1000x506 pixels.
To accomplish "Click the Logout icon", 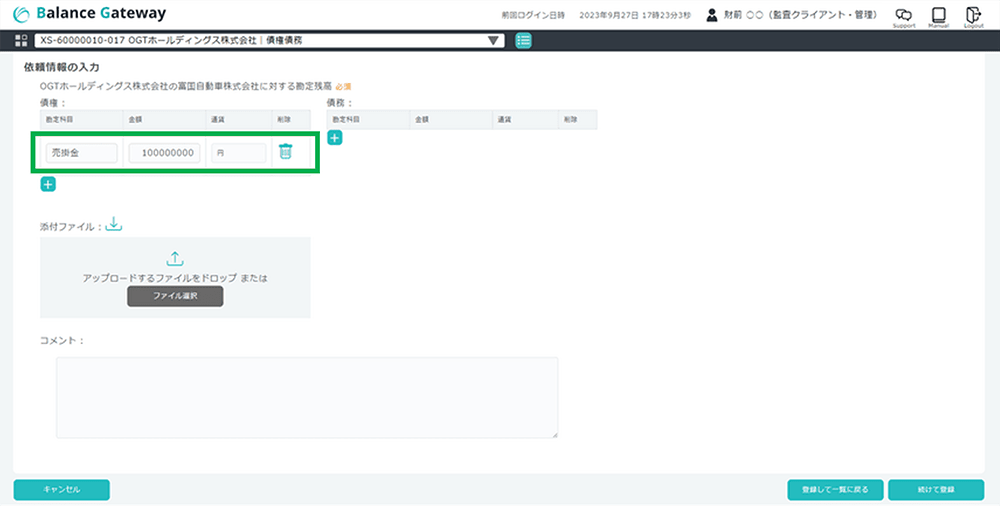I will (973, 14).
